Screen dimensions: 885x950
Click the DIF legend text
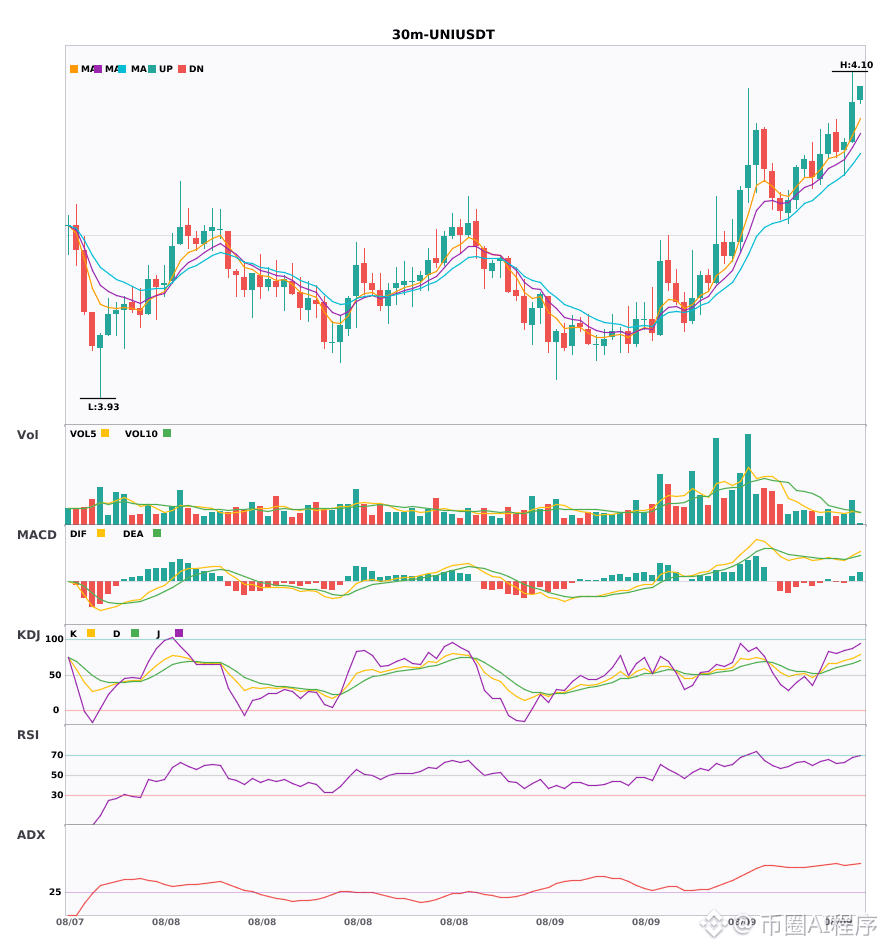tap(78, 534)
